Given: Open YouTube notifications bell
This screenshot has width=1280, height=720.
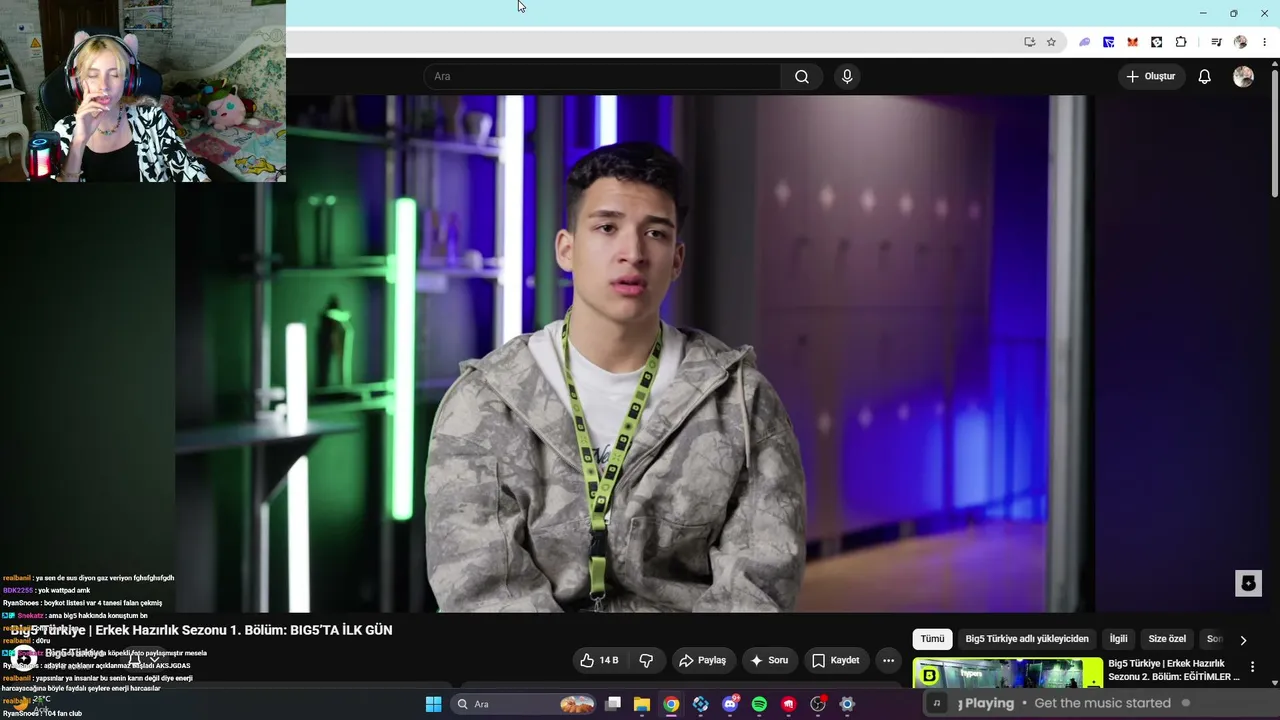Looking at the screenshot, I should click(1205, 77).
